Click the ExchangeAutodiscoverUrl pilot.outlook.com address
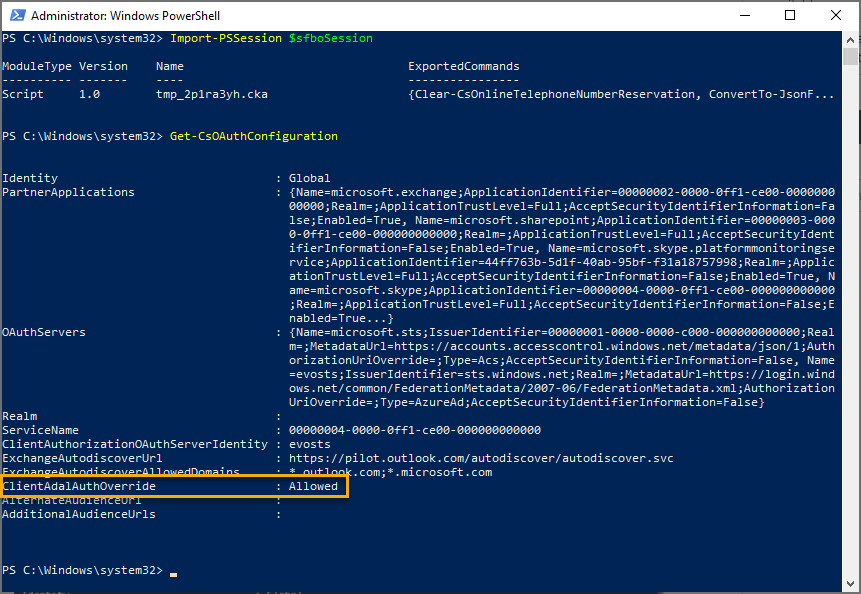861x594 pixels. 481,458
